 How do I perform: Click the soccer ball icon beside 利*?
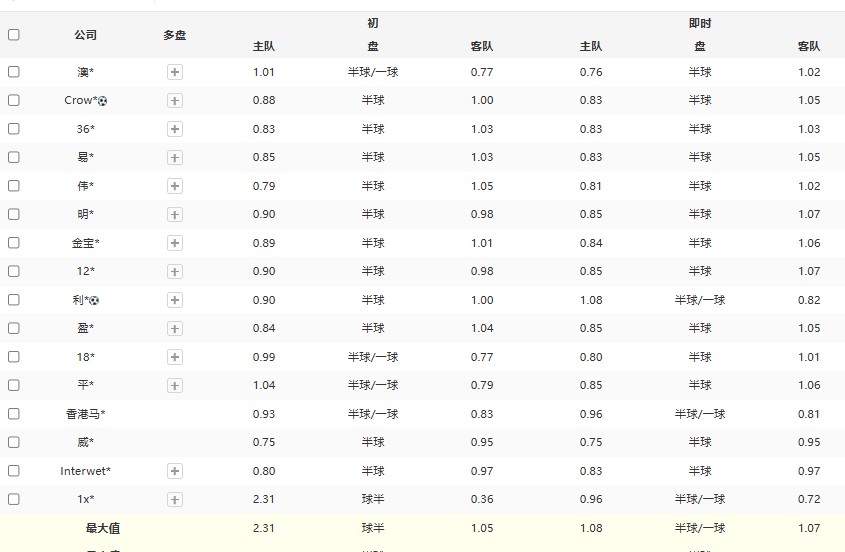pyautogui.click(x=94, y=300)
